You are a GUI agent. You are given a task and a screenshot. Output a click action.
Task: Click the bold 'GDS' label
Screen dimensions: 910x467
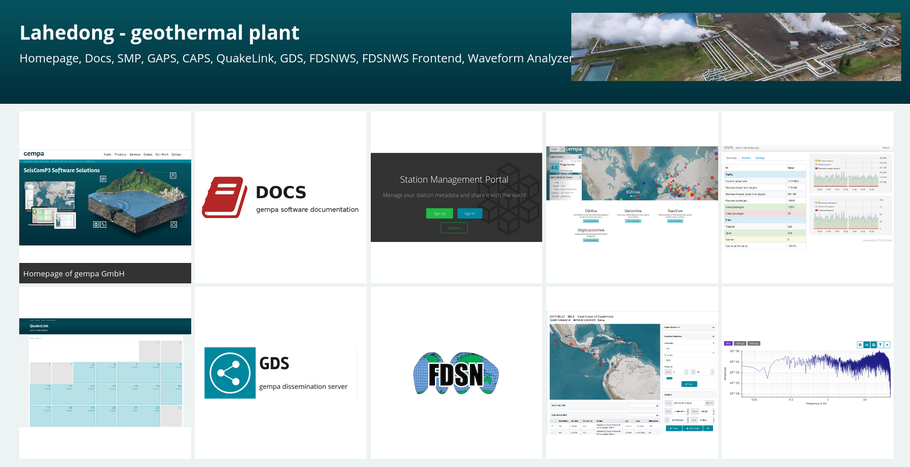274,364
